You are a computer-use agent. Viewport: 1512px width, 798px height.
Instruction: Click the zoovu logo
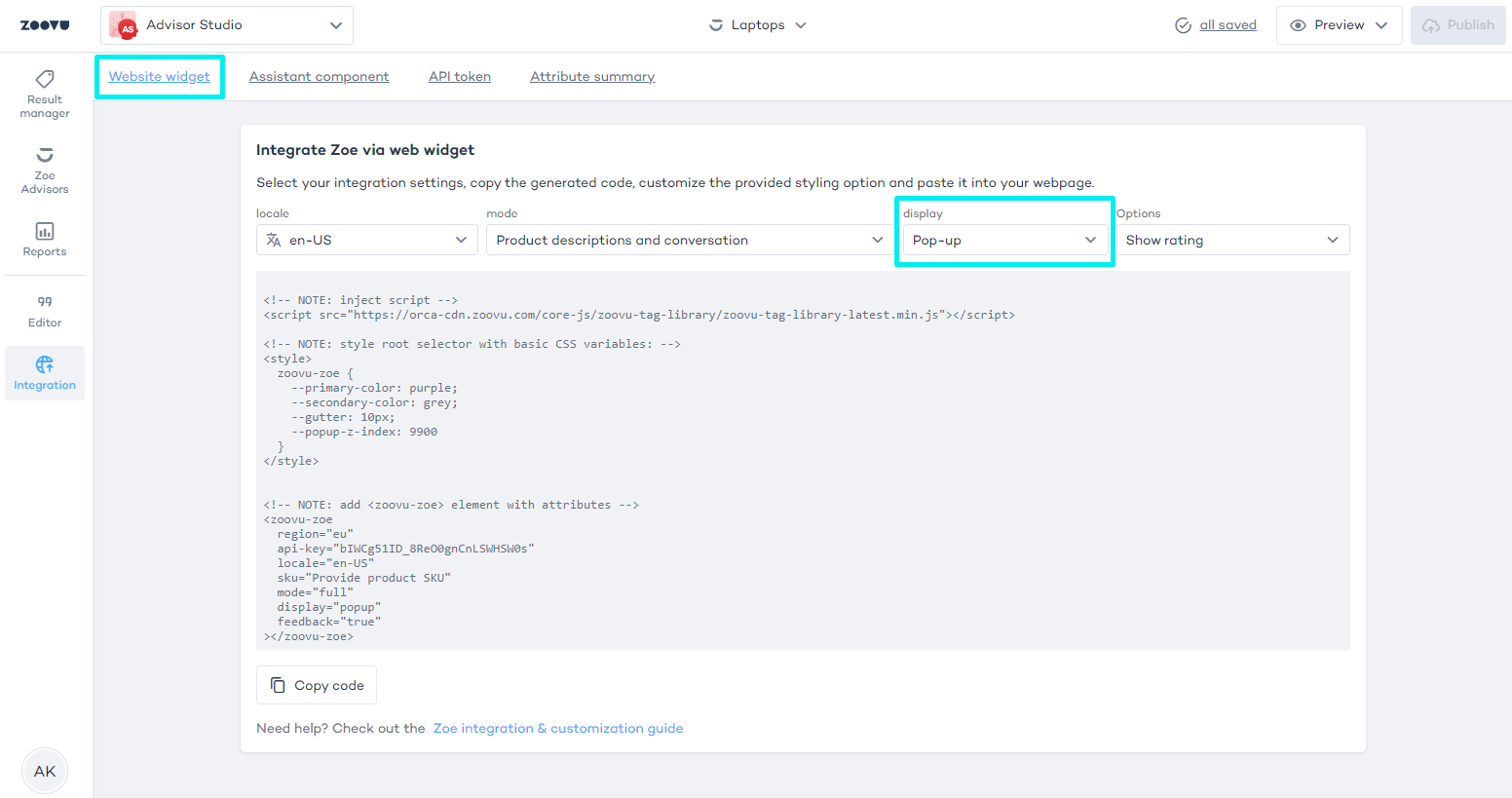pos(45,25)
